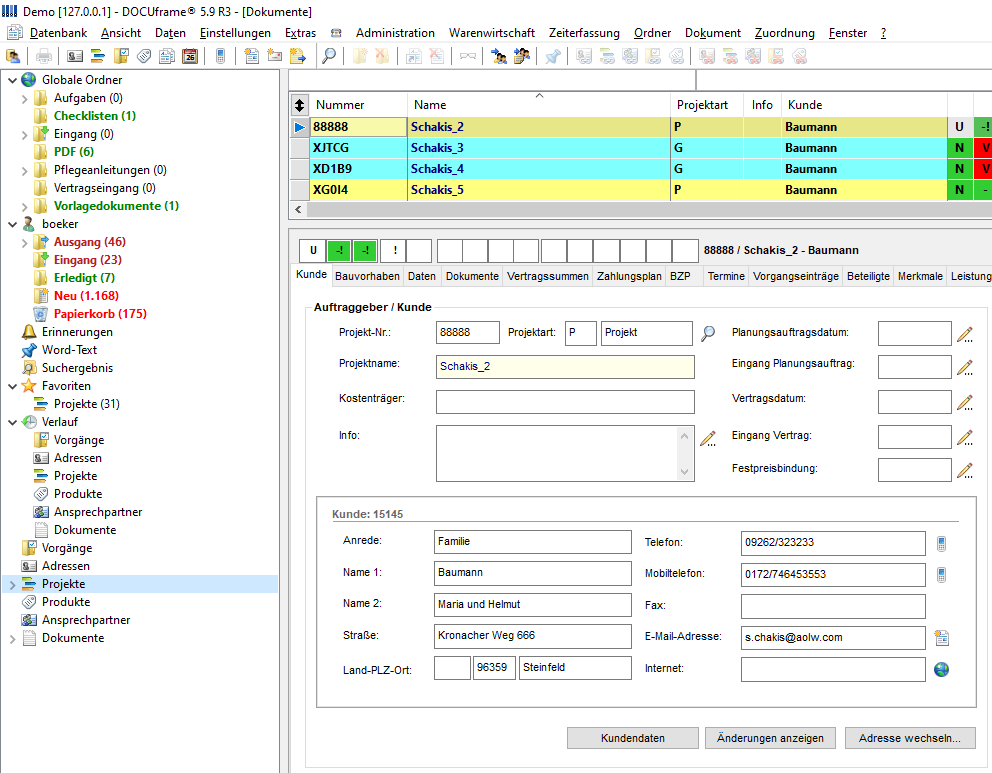Click the projects bars toolbar icon
Image resolution: width=992 pixels, height=773 pixels.
pyautogui.click(x=98, y=56)
